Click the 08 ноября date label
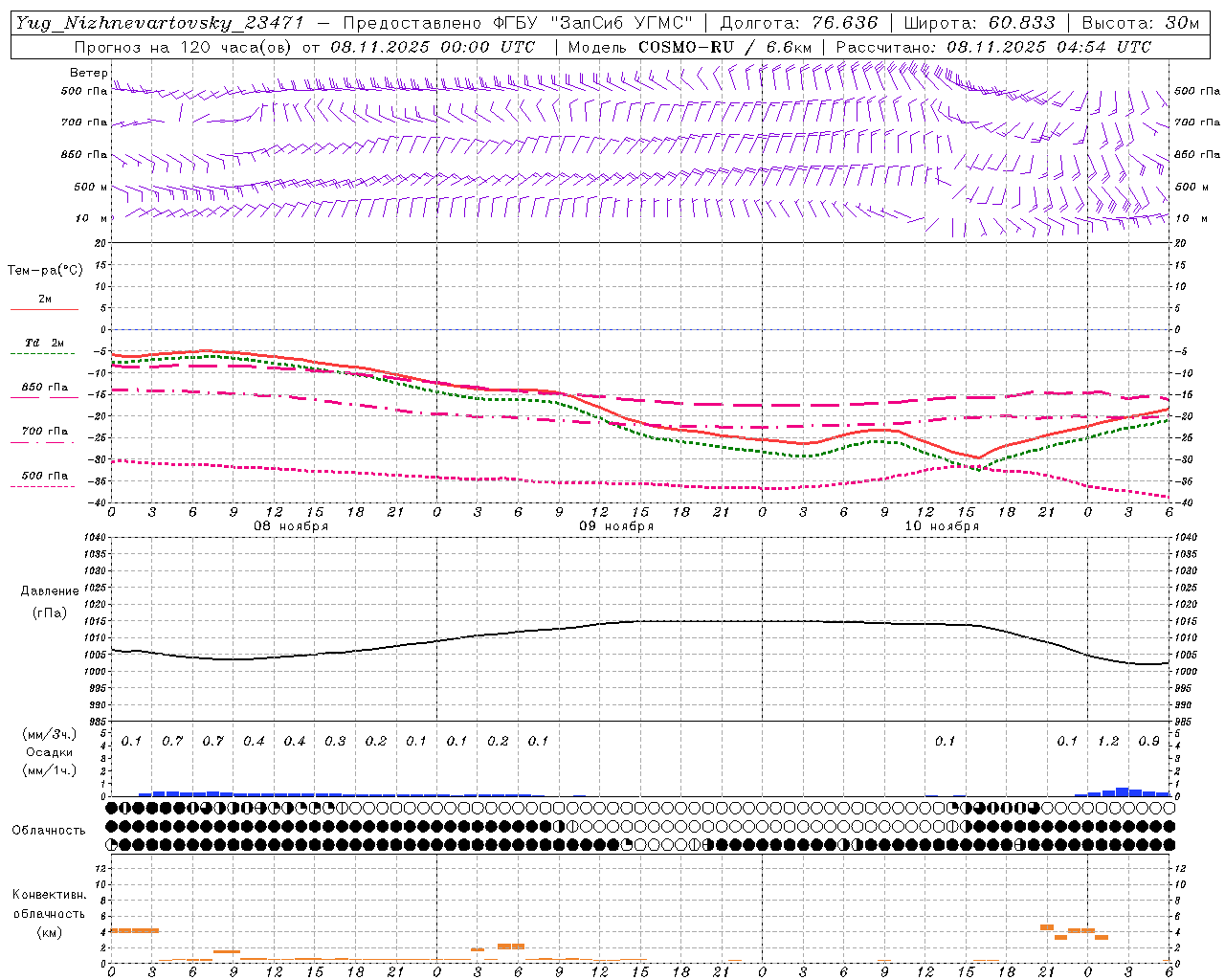The image size is (1225, 980). click(x=291, y=526)
